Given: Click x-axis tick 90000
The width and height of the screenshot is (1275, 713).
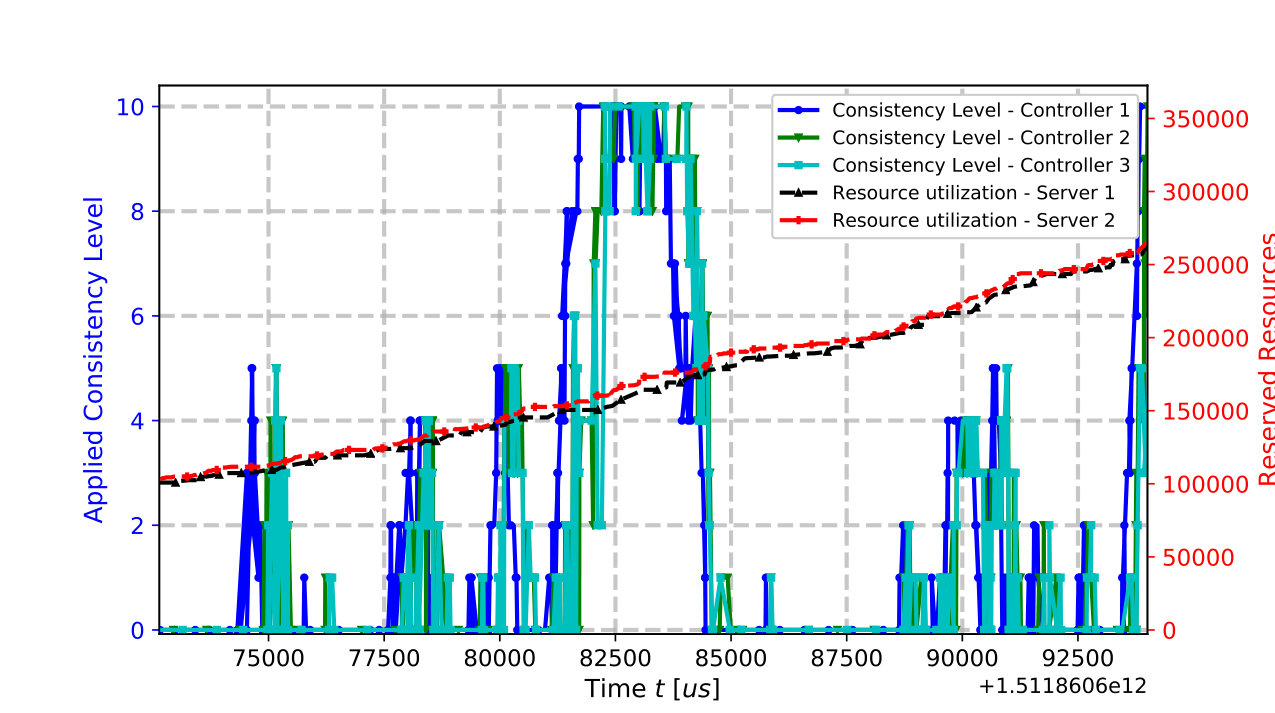Looking at the screenshot, I should 961,657.
